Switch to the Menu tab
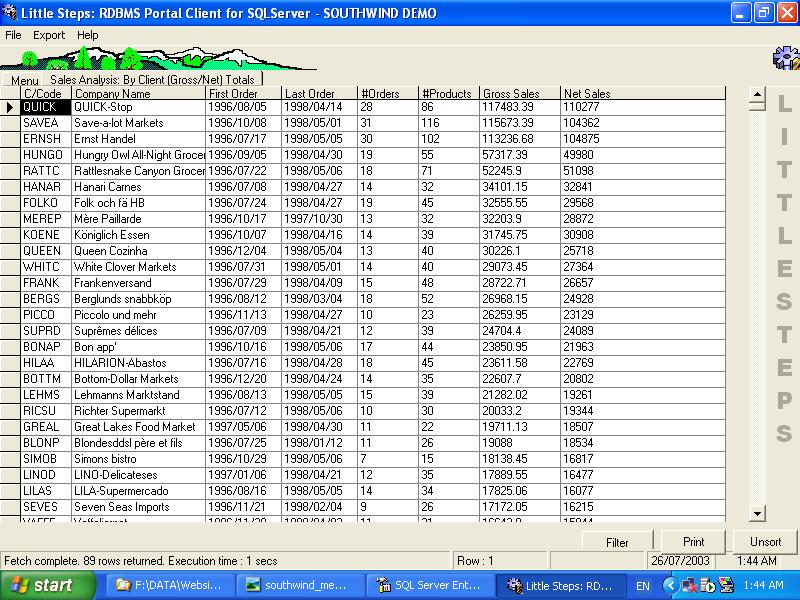The image size is (800, 600). click(24, 80)
